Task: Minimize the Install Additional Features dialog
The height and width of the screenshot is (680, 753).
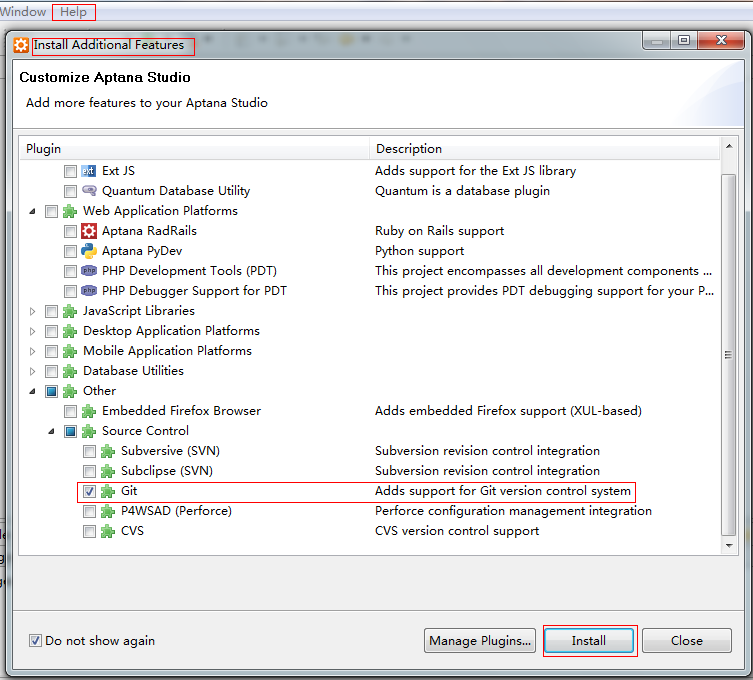Action: (657, 40)
